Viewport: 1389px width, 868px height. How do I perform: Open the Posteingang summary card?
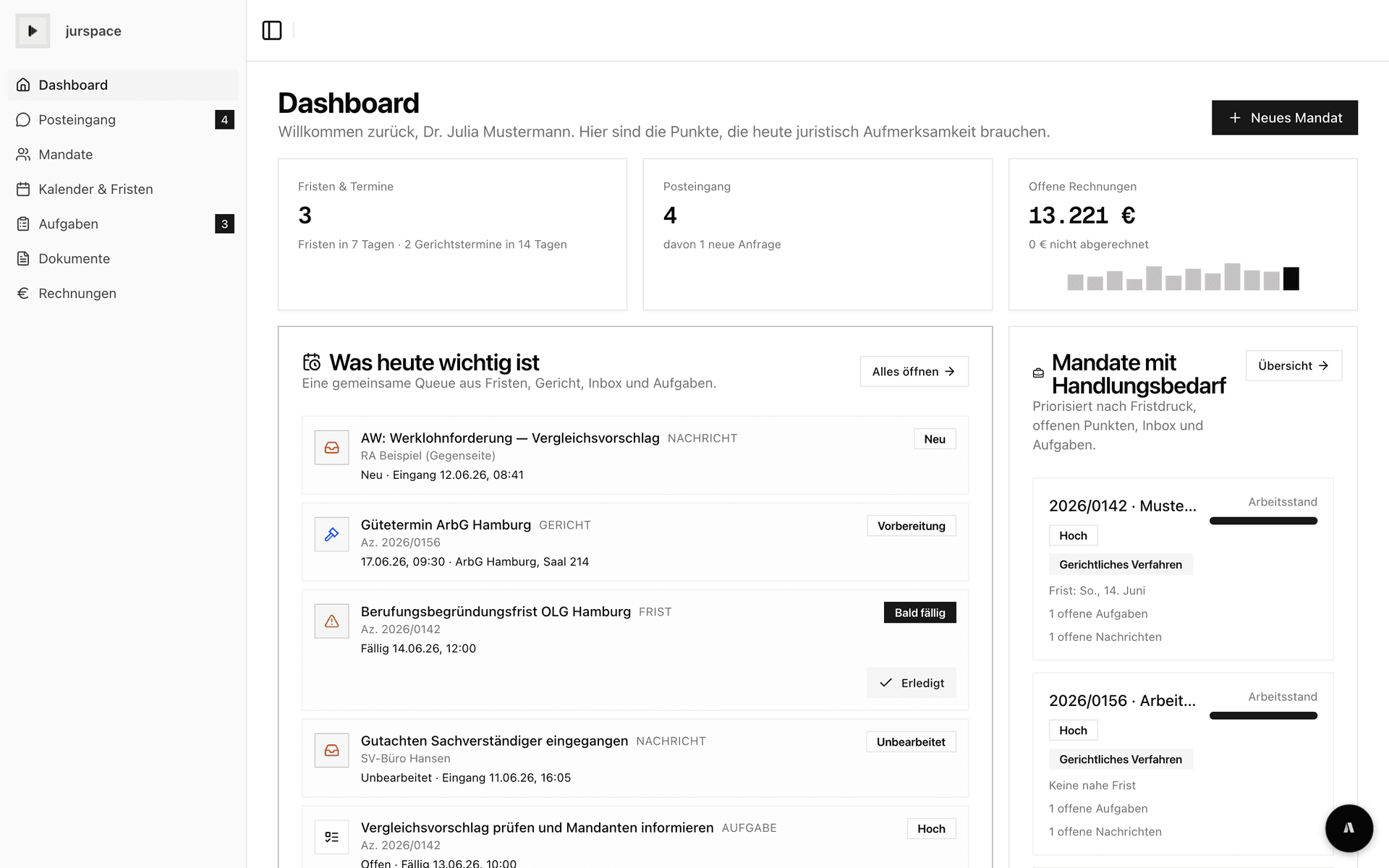tap(817, 234)
